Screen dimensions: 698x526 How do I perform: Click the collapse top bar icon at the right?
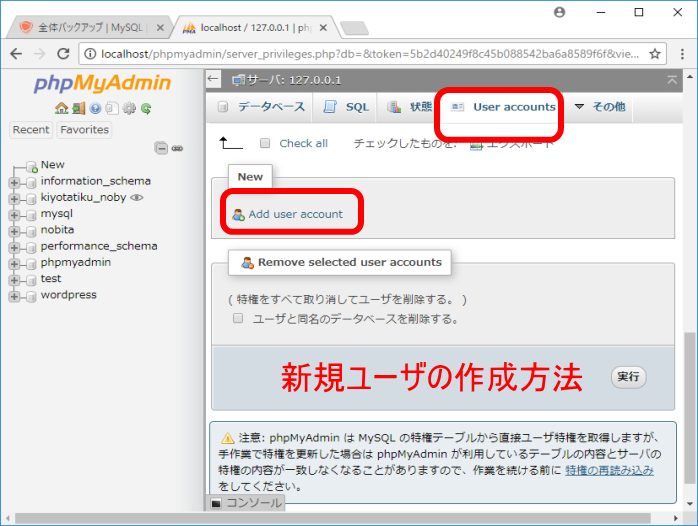click(x=672, y=80)
